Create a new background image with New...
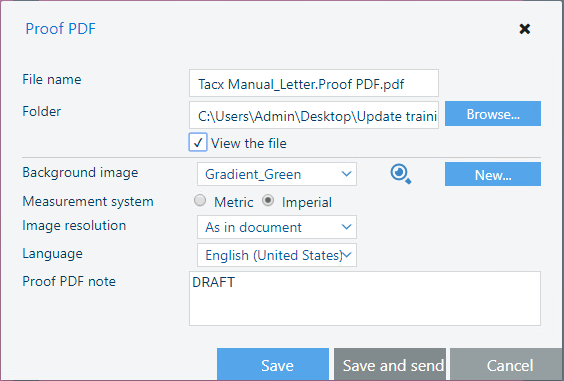Image resolution: width=564 pixels, height=381 pixels. (493, 174)
